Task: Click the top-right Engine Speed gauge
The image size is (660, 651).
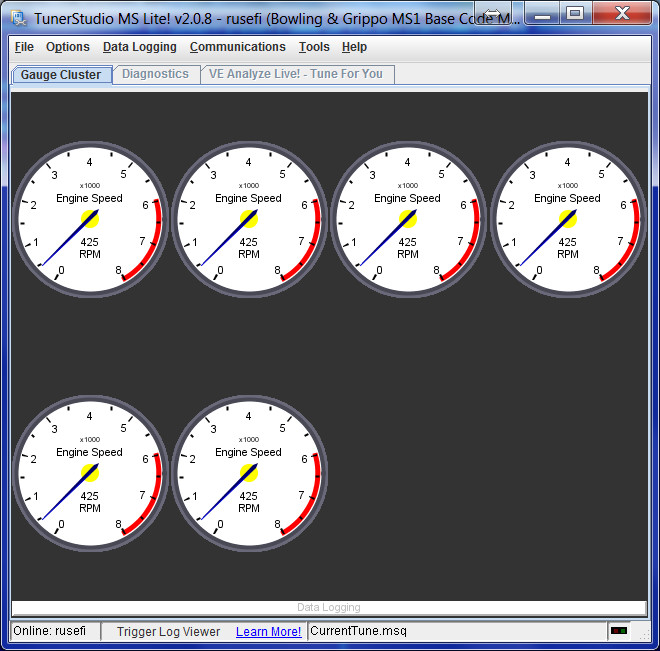Action: [567, 219]
